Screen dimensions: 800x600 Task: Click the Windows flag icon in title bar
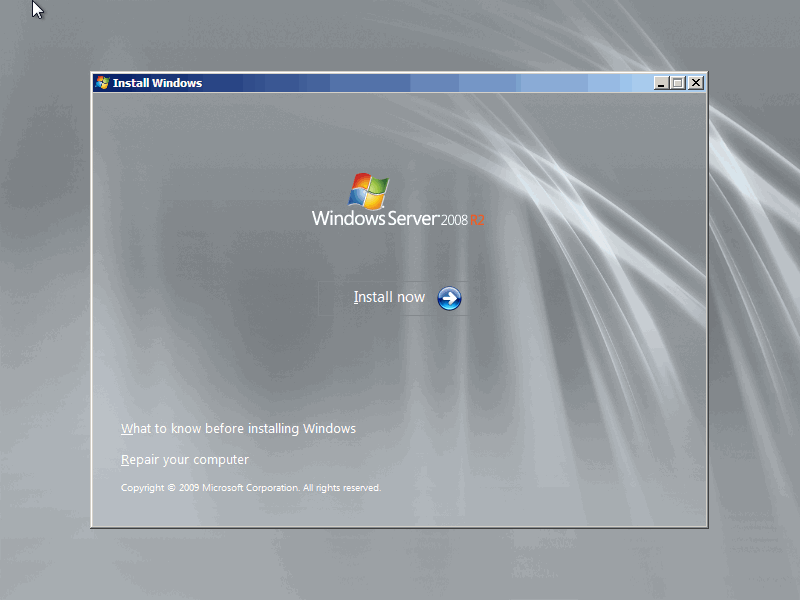click(103, 83)
